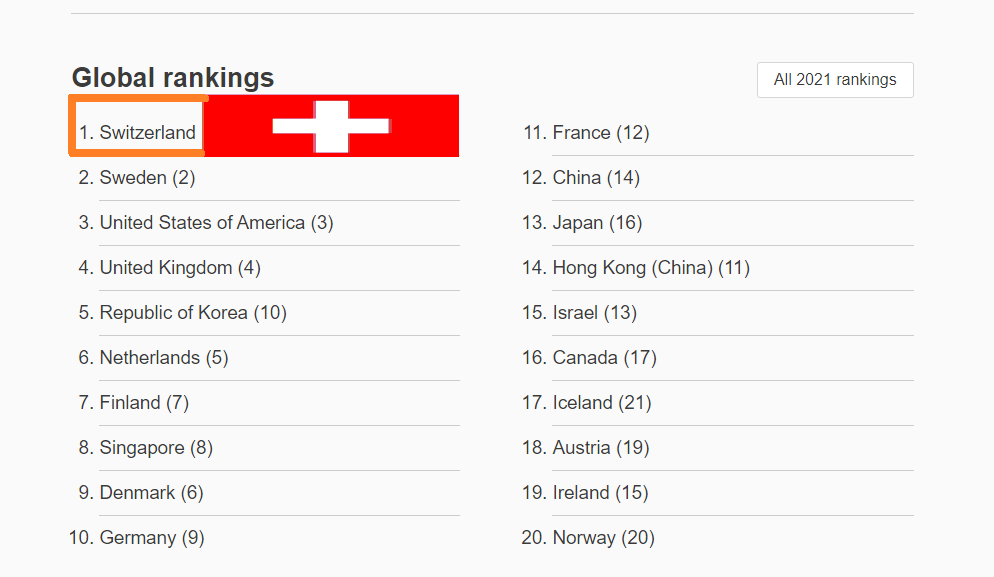Click the Singapore ranking entry
Image resolution: width=994 pixels, height=577 pixels.
point(156,448)
